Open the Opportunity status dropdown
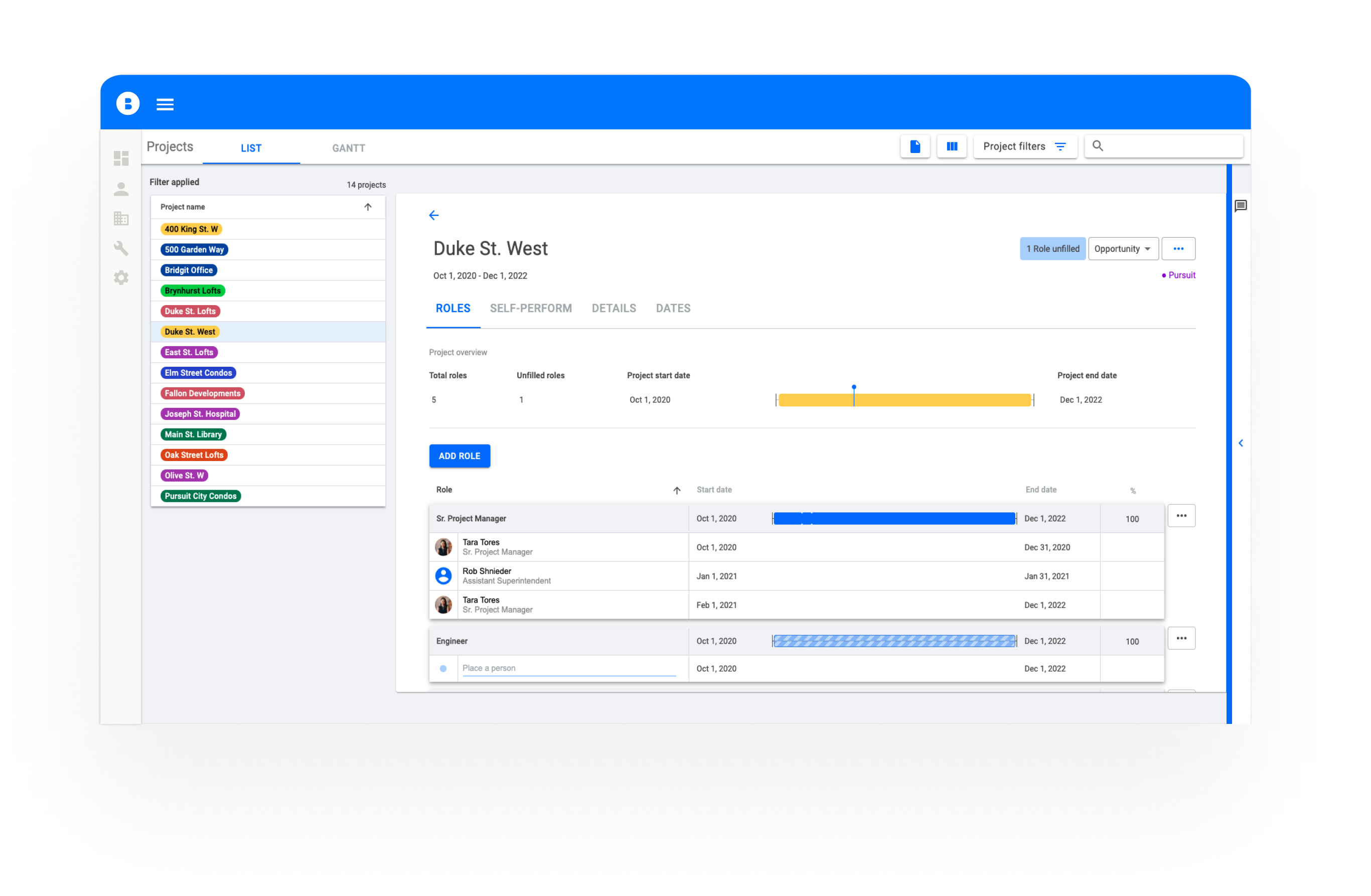This screenshot has width=1371, height=896. click(x=1122, y=249)
